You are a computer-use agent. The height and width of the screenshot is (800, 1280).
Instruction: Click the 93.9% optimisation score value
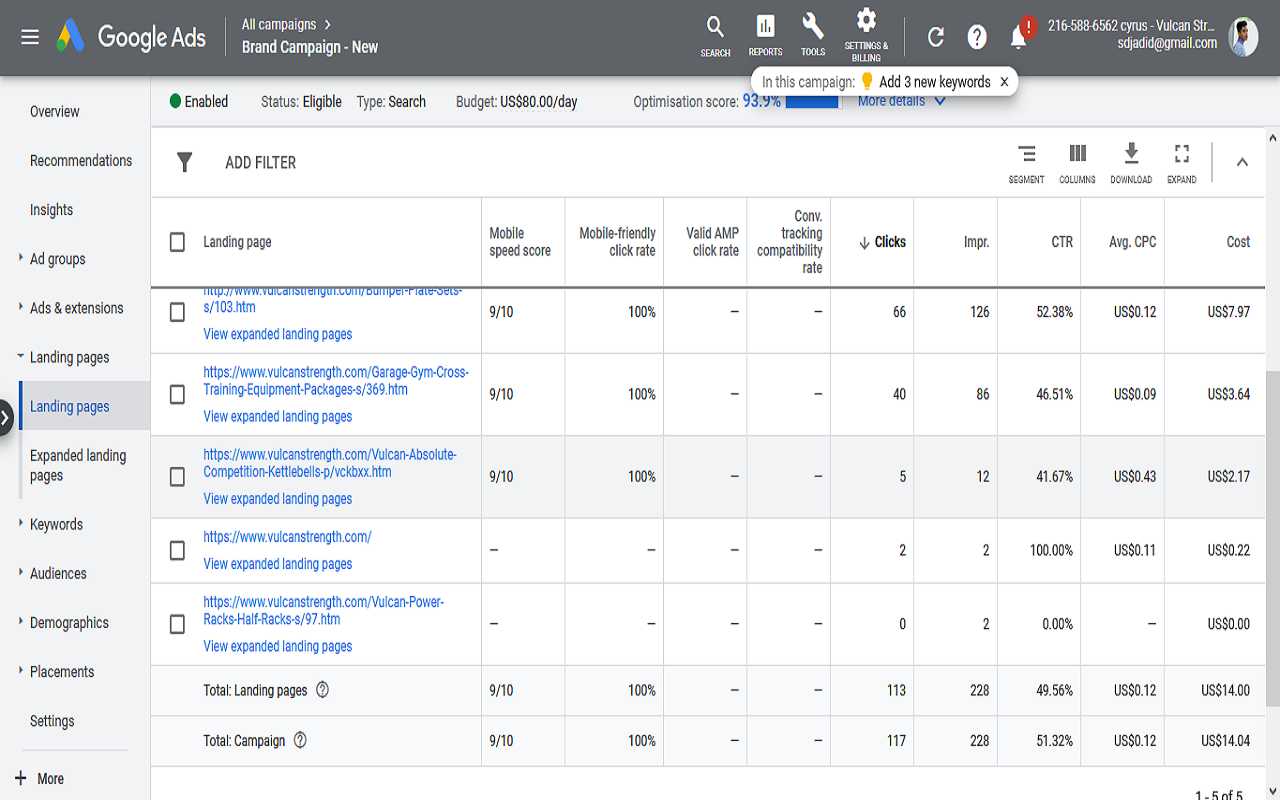click(761, 101)
